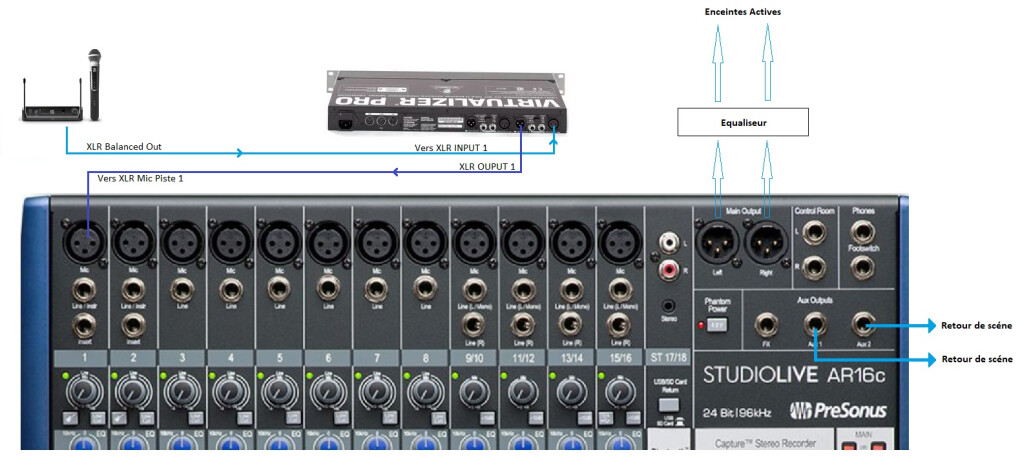Click the Enceintes Actives label
The width and height of the screenshot is (1020, 461).
[x=743, y=12]
